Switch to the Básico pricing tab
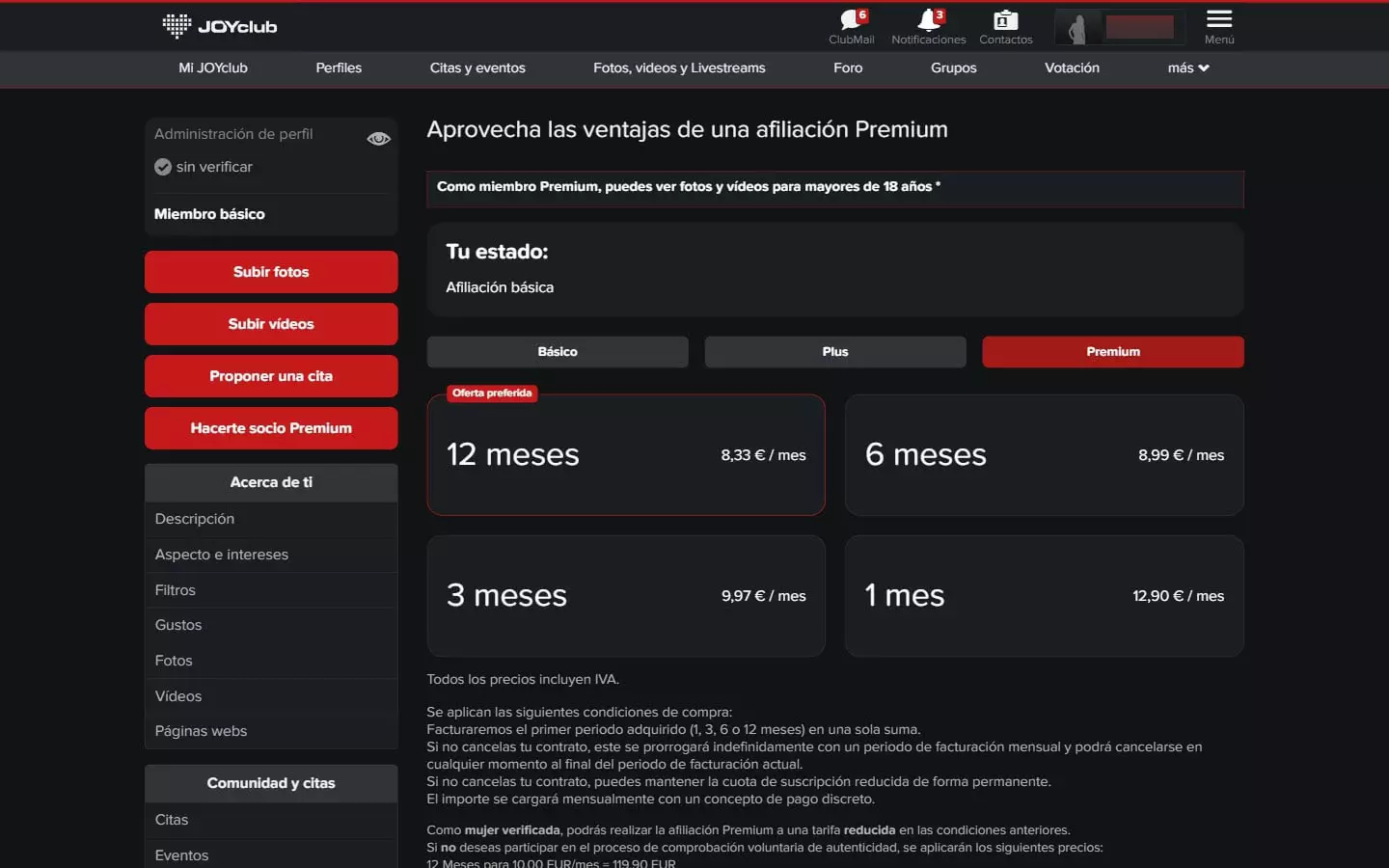This screenshot has height=868, width=1389. [557, 351]
